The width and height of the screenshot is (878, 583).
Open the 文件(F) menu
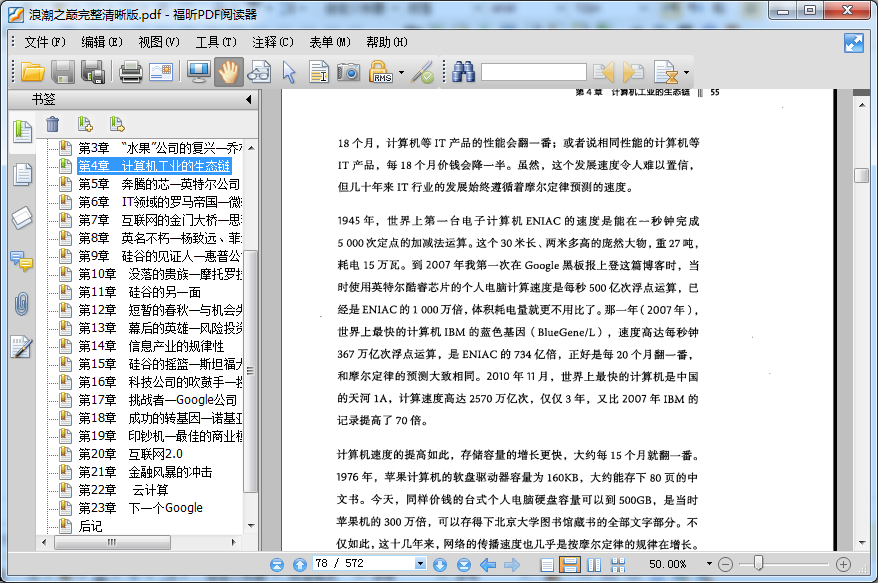[45, 42]
